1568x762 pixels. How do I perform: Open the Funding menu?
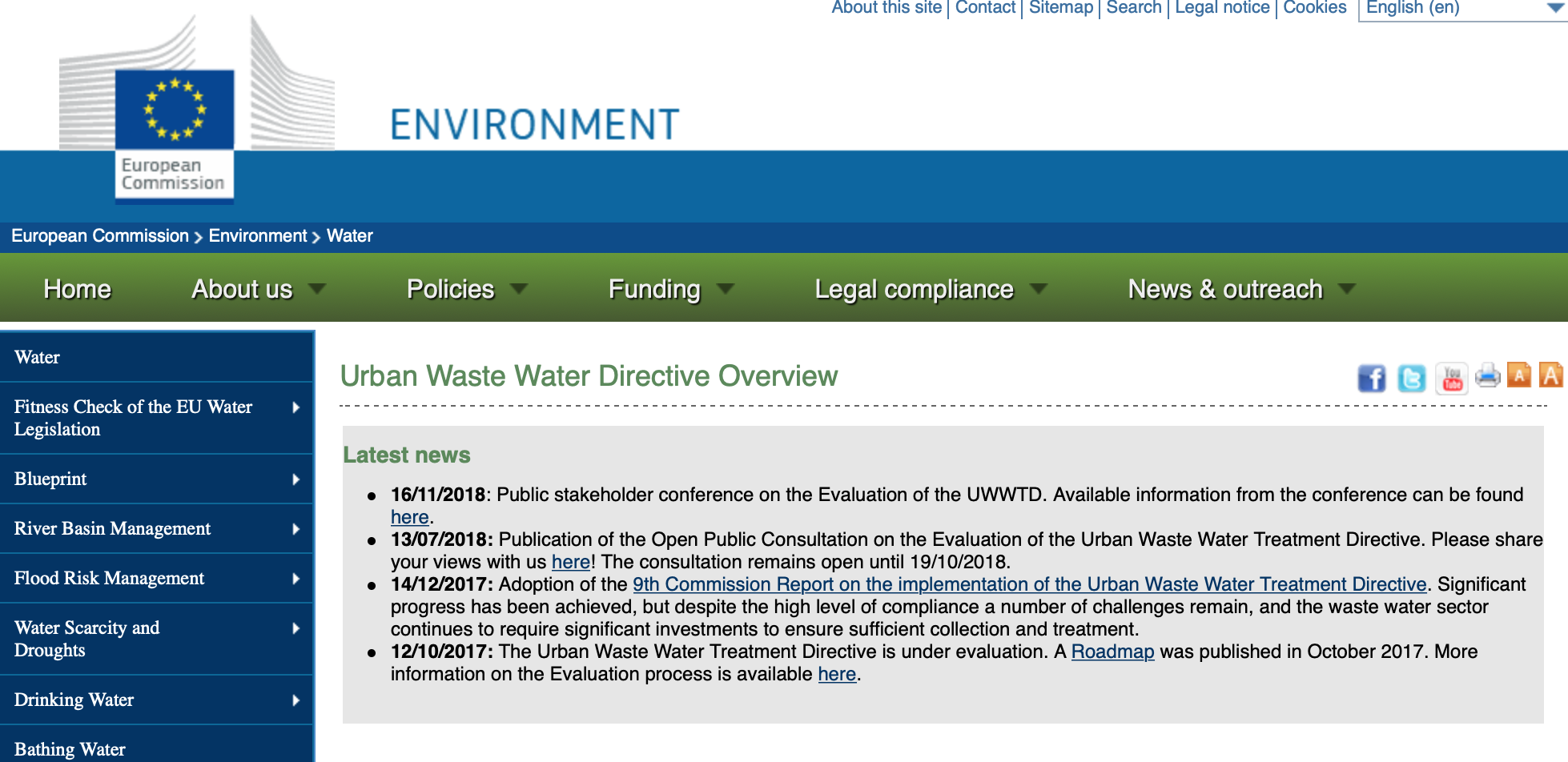coord(654,289)
